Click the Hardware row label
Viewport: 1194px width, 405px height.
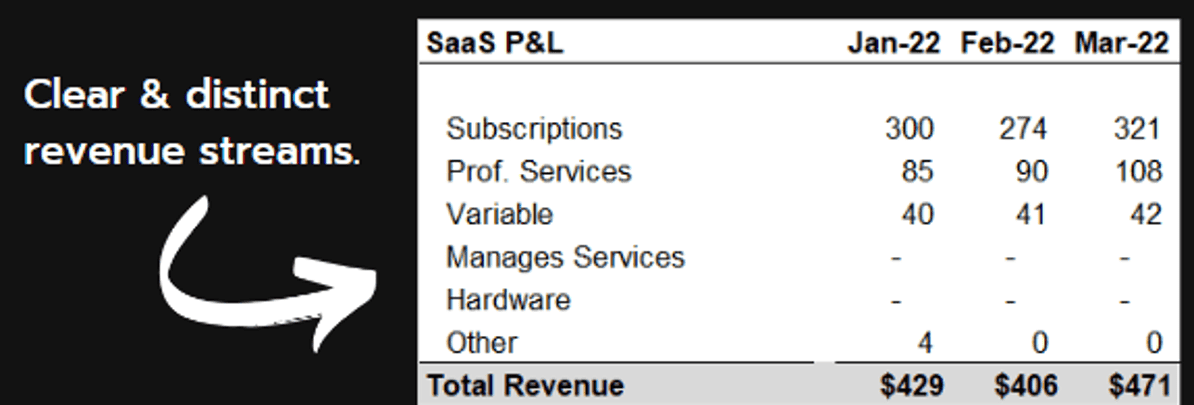pyautogui.click(x=508, y=299)
